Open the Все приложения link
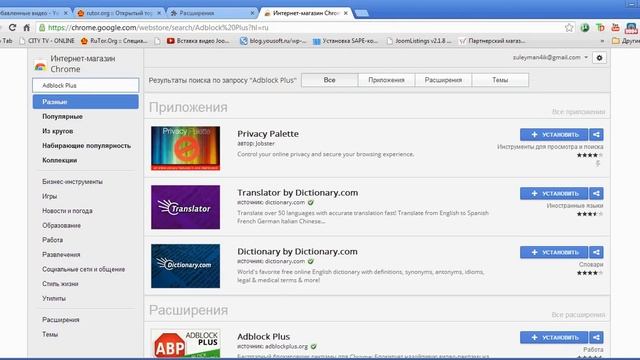This screenshot has width=640, height=360. click(578, 112)
